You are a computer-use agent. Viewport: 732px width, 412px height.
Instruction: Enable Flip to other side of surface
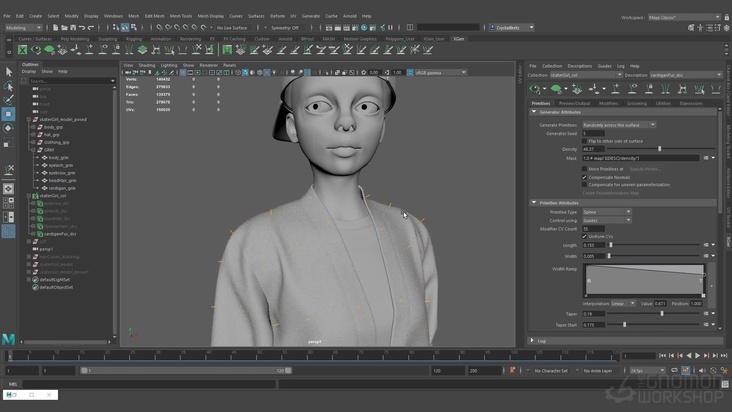pos(585,141)
